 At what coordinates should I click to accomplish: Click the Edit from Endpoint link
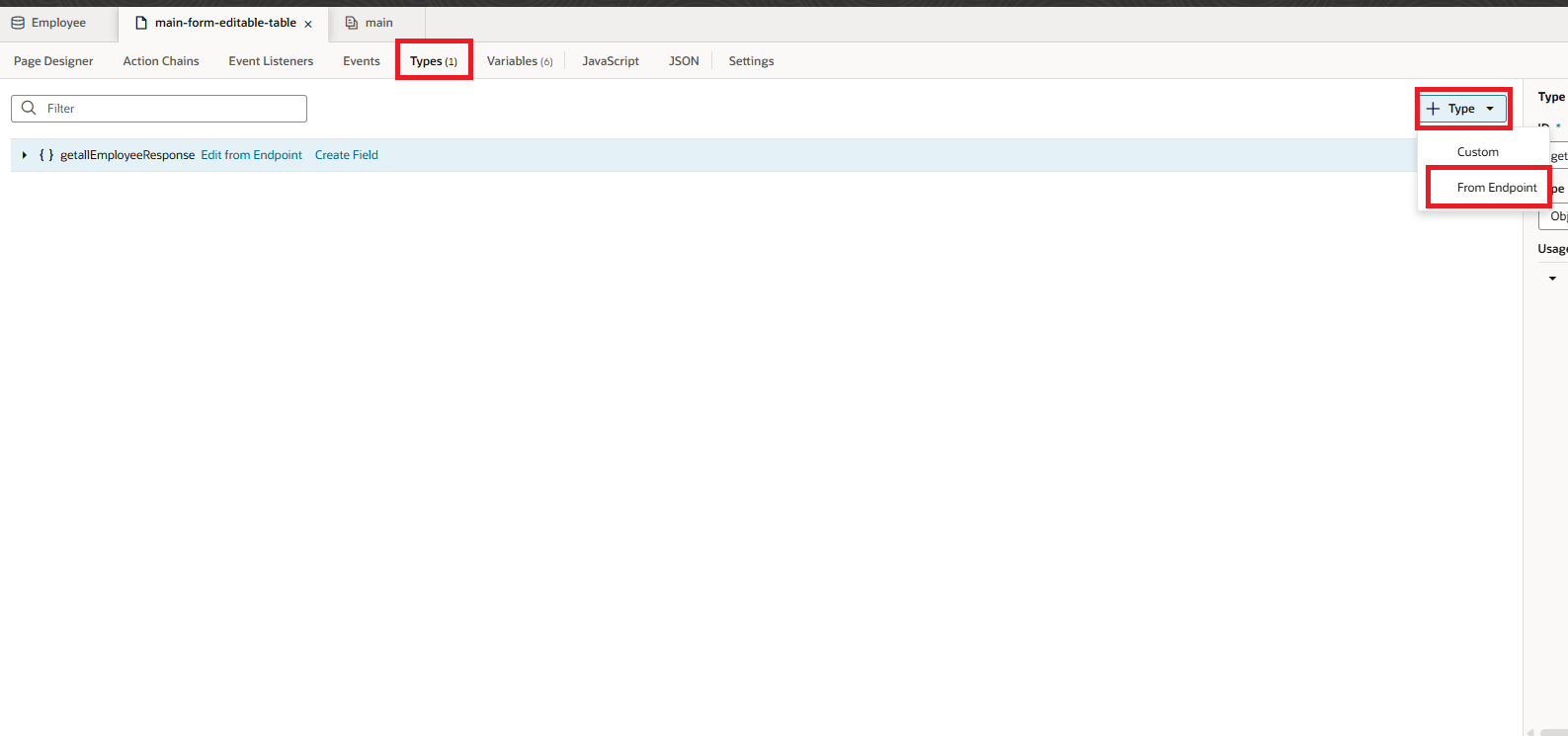(x=251, y=155)
